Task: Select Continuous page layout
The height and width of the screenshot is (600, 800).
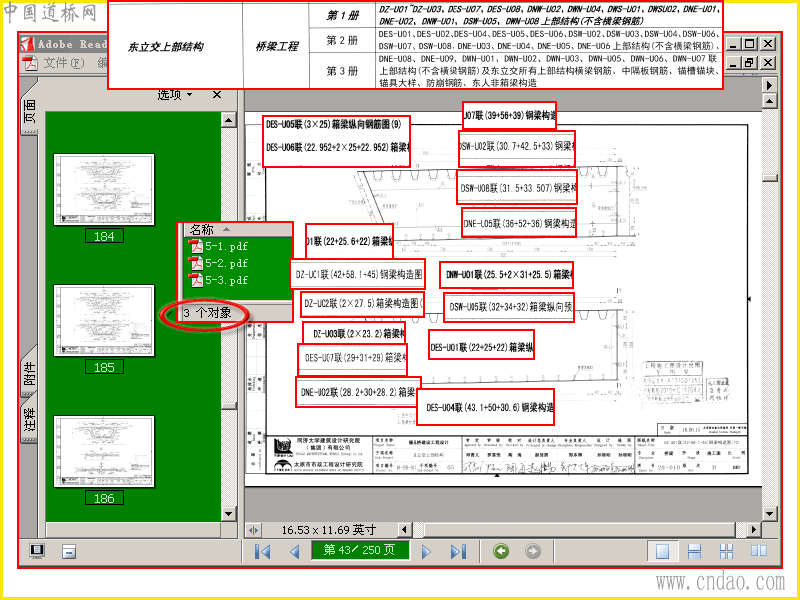Action: tap(694, 551)
